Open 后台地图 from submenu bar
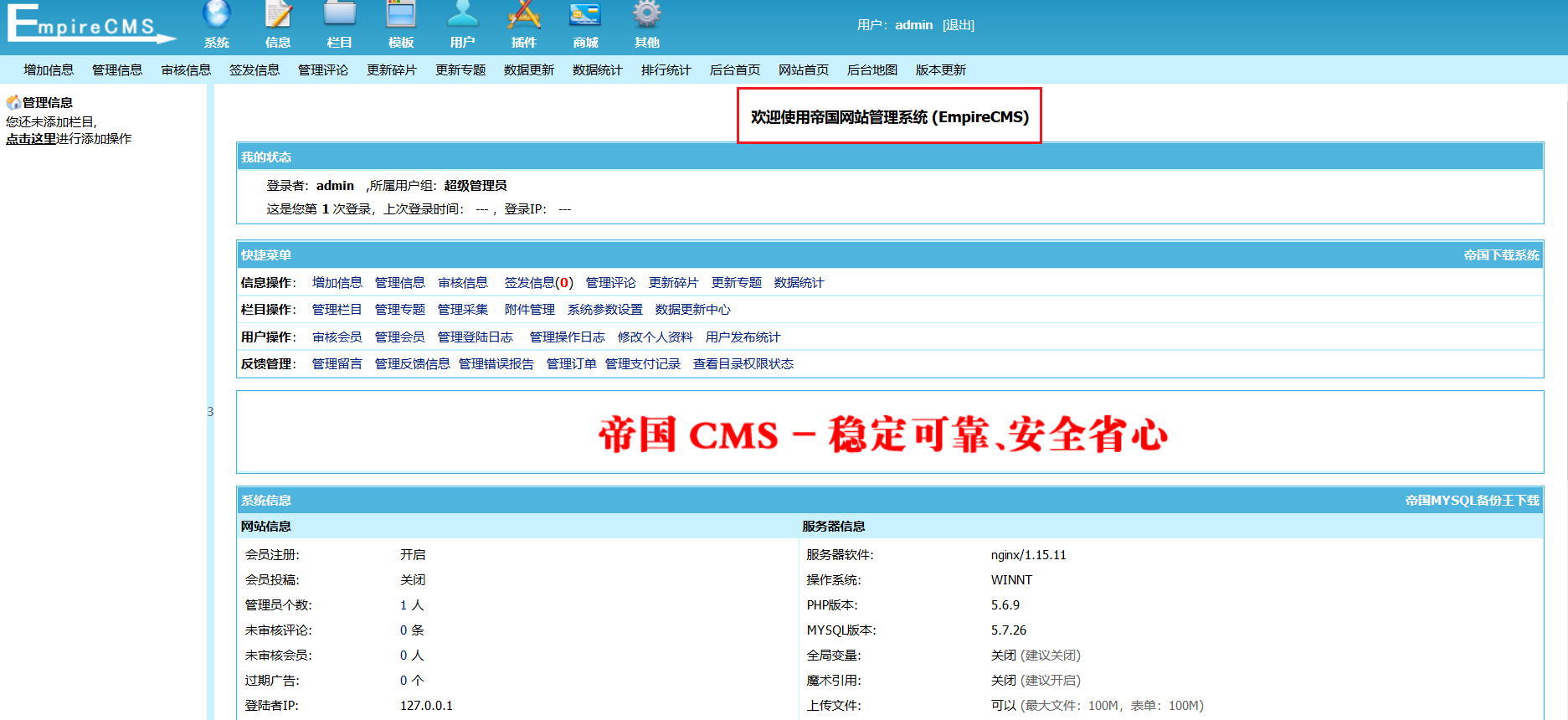Image resolution: width=1568 pixels, height=720 pixels. pyautogui.click(x=872, y=69)
